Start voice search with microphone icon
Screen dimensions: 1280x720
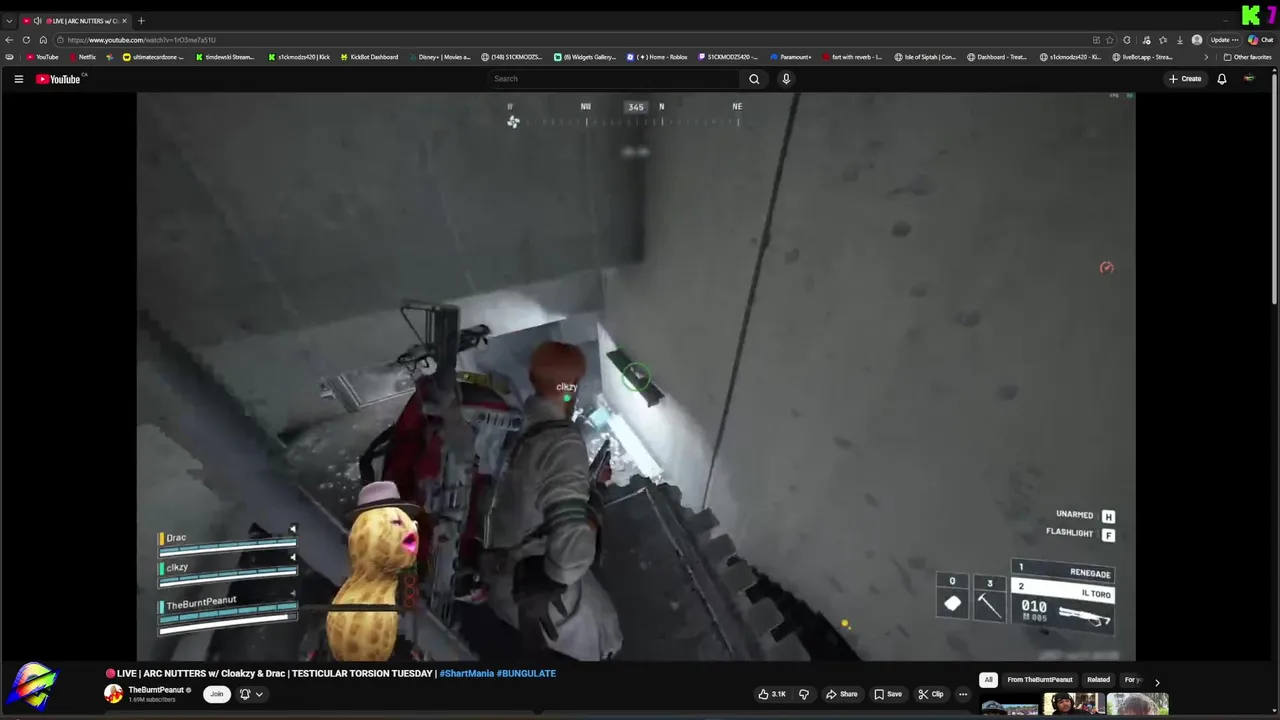coord(786,79)
